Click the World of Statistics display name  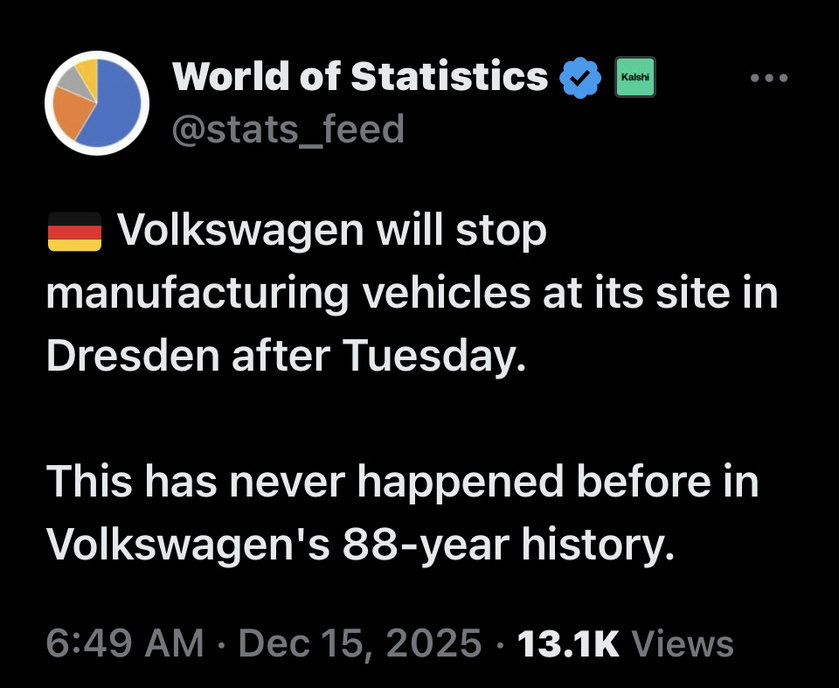click(360, 77)
